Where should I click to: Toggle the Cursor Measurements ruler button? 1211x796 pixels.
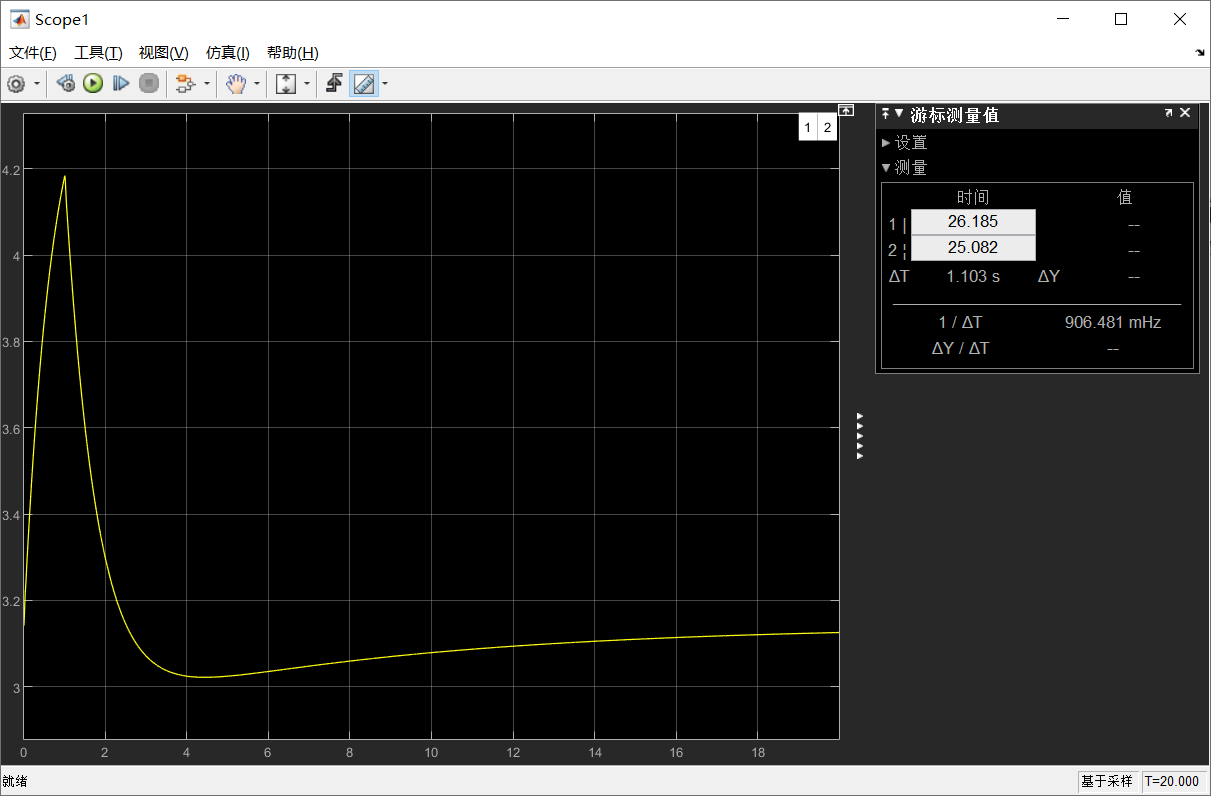pos(363,84)
